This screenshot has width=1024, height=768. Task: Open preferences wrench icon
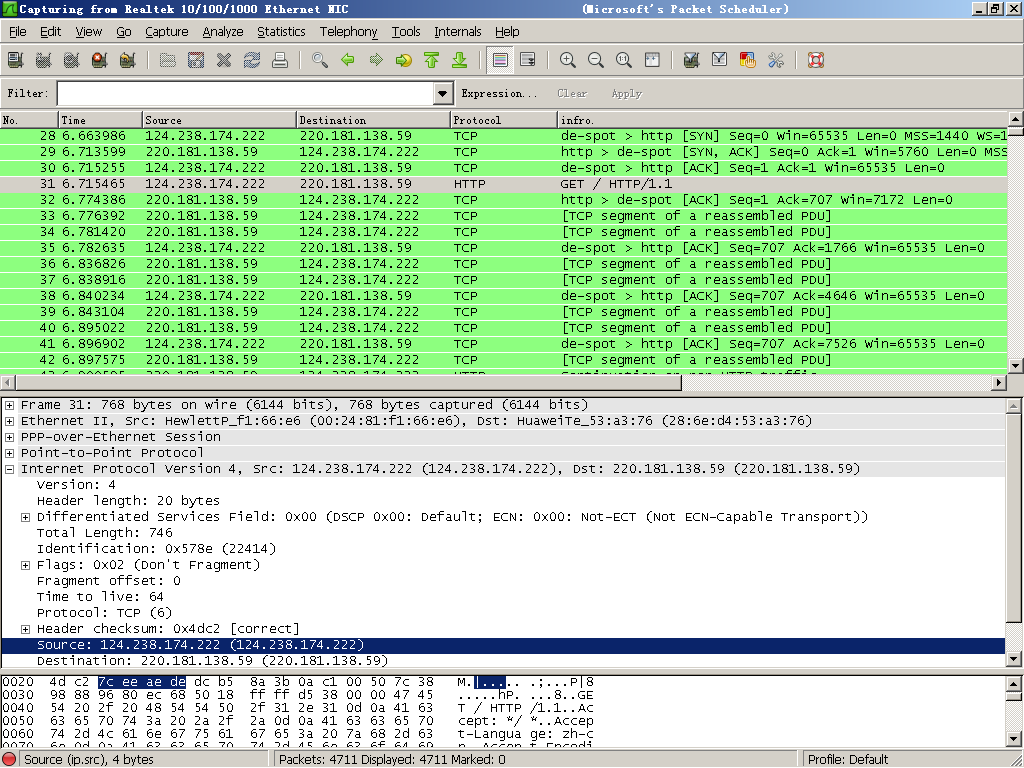(776, 60)
